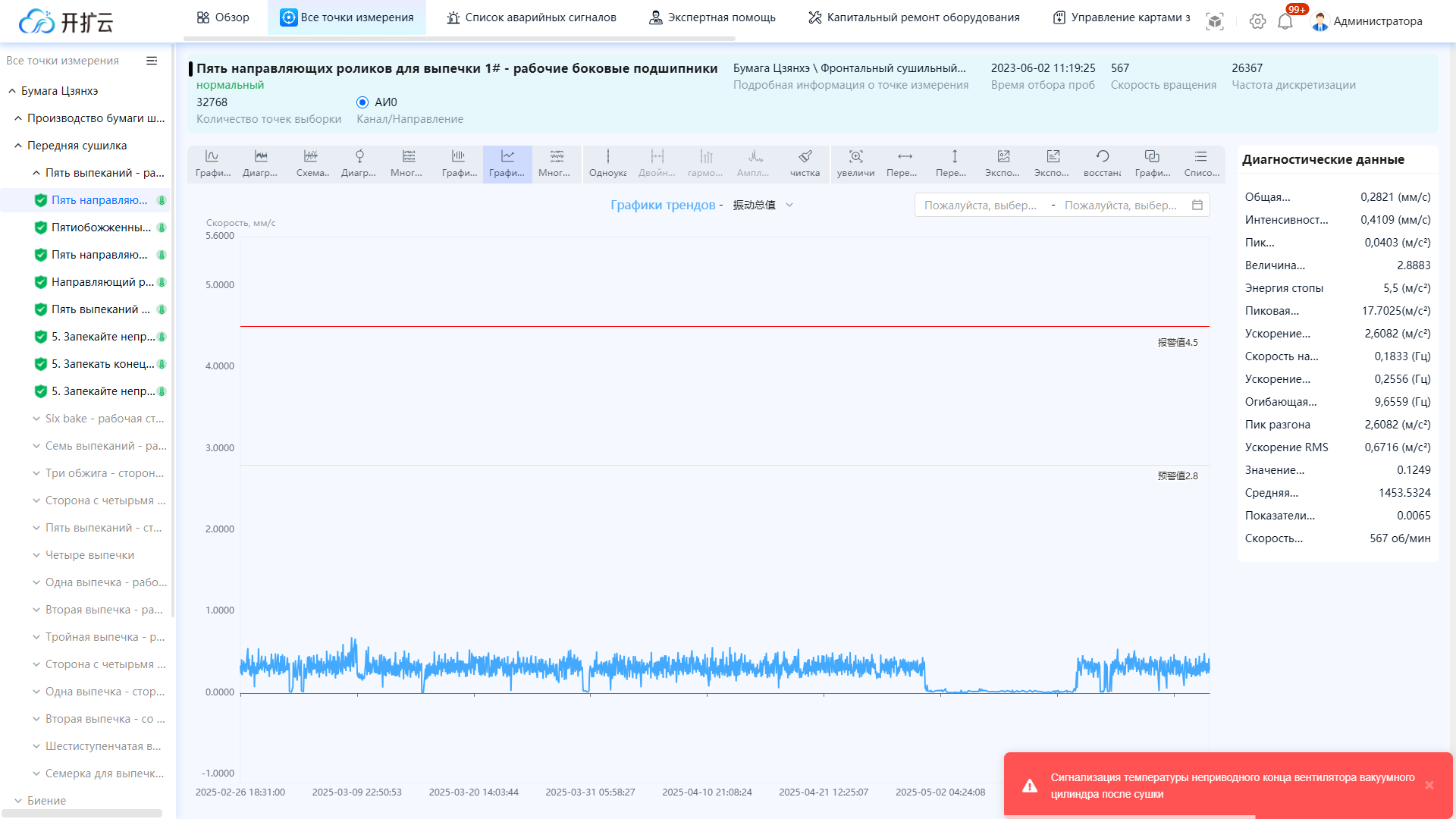This screenshot has height=819, width=1456.
Task: Click the red alarm notification message
Action: pos(1232,786)
